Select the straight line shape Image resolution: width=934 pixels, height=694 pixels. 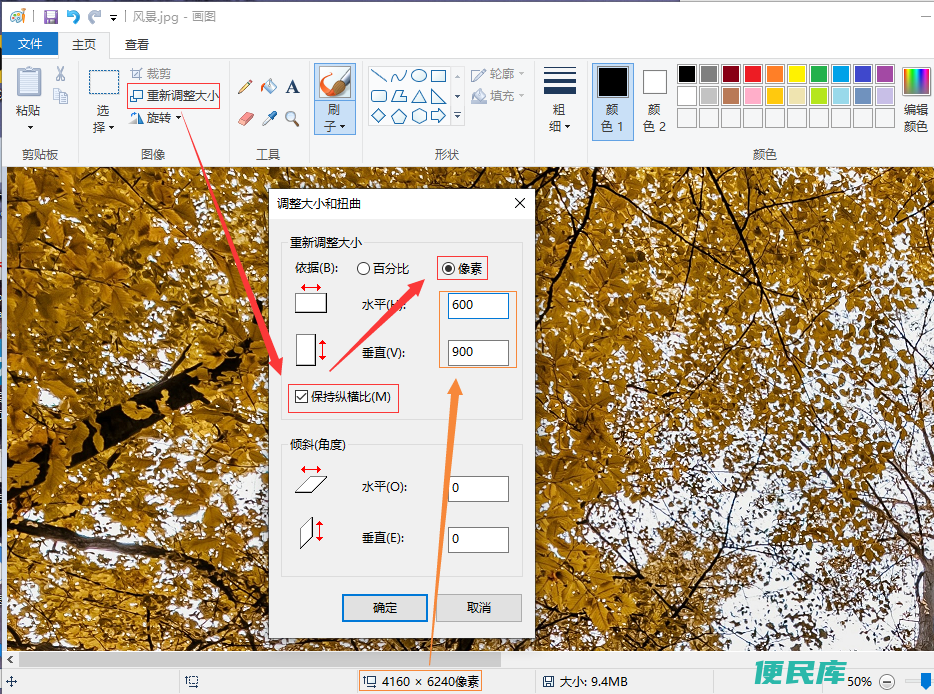tap(378, 76)
